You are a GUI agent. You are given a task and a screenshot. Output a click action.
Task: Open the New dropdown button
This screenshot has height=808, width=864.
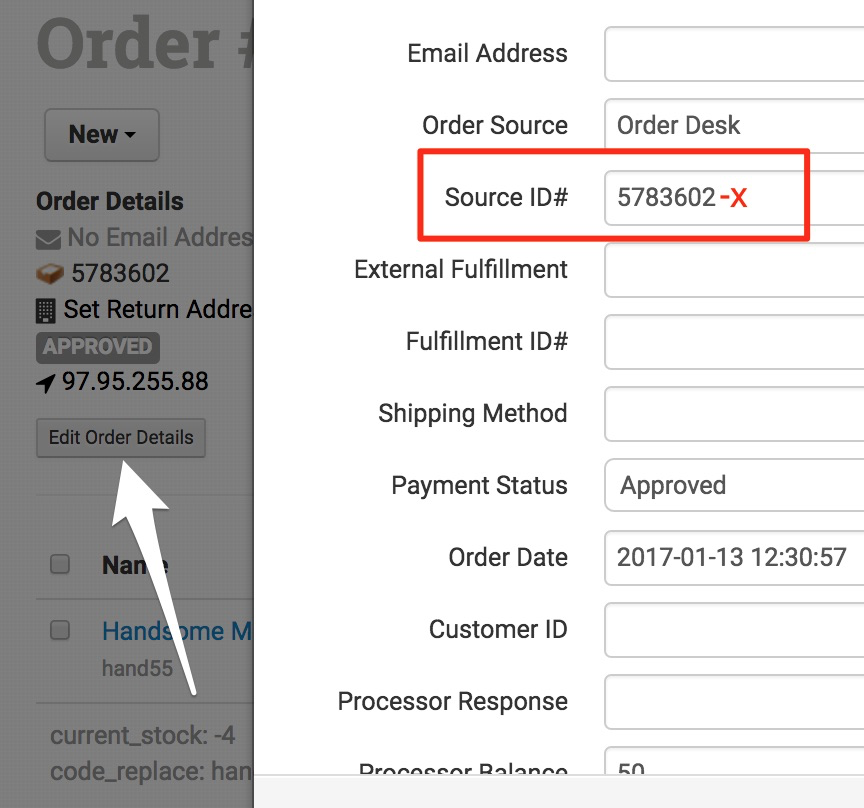101,135
